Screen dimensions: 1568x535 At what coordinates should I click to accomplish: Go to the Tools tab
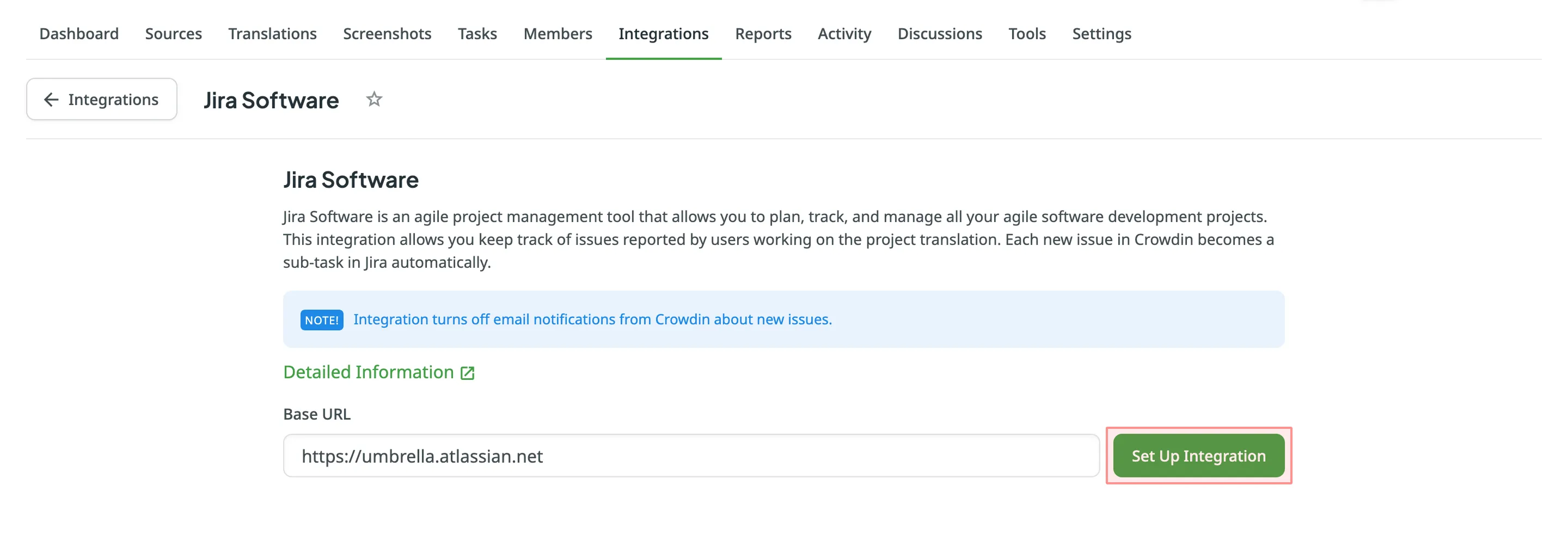coord(1027,34)
